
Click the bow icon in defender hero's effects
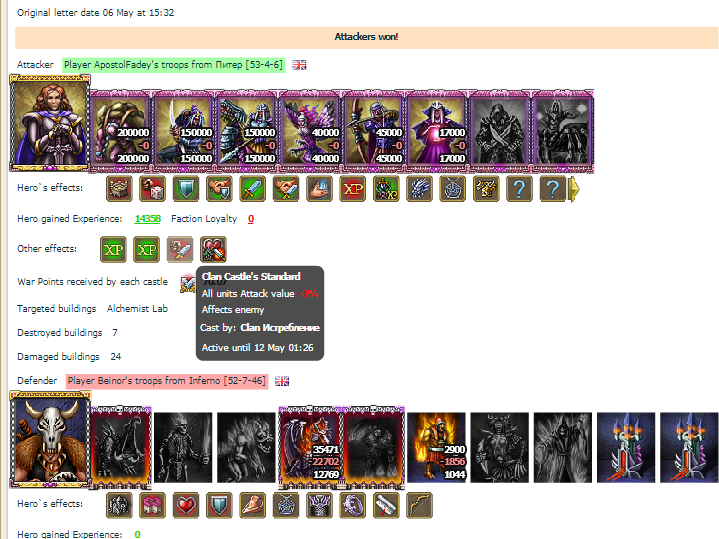(419, 506)
